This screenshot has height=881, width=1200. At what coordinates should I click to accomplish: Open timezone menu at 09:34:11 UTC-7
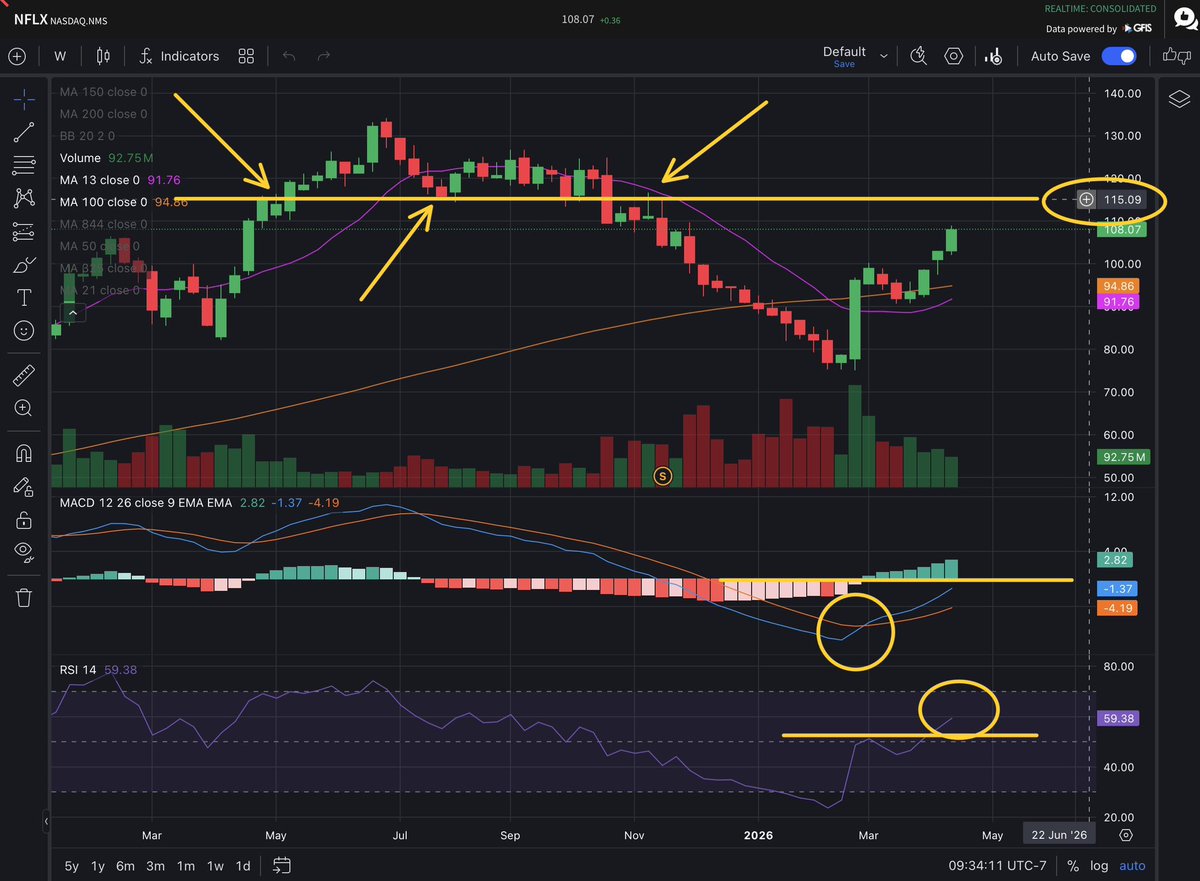(999, 865)
